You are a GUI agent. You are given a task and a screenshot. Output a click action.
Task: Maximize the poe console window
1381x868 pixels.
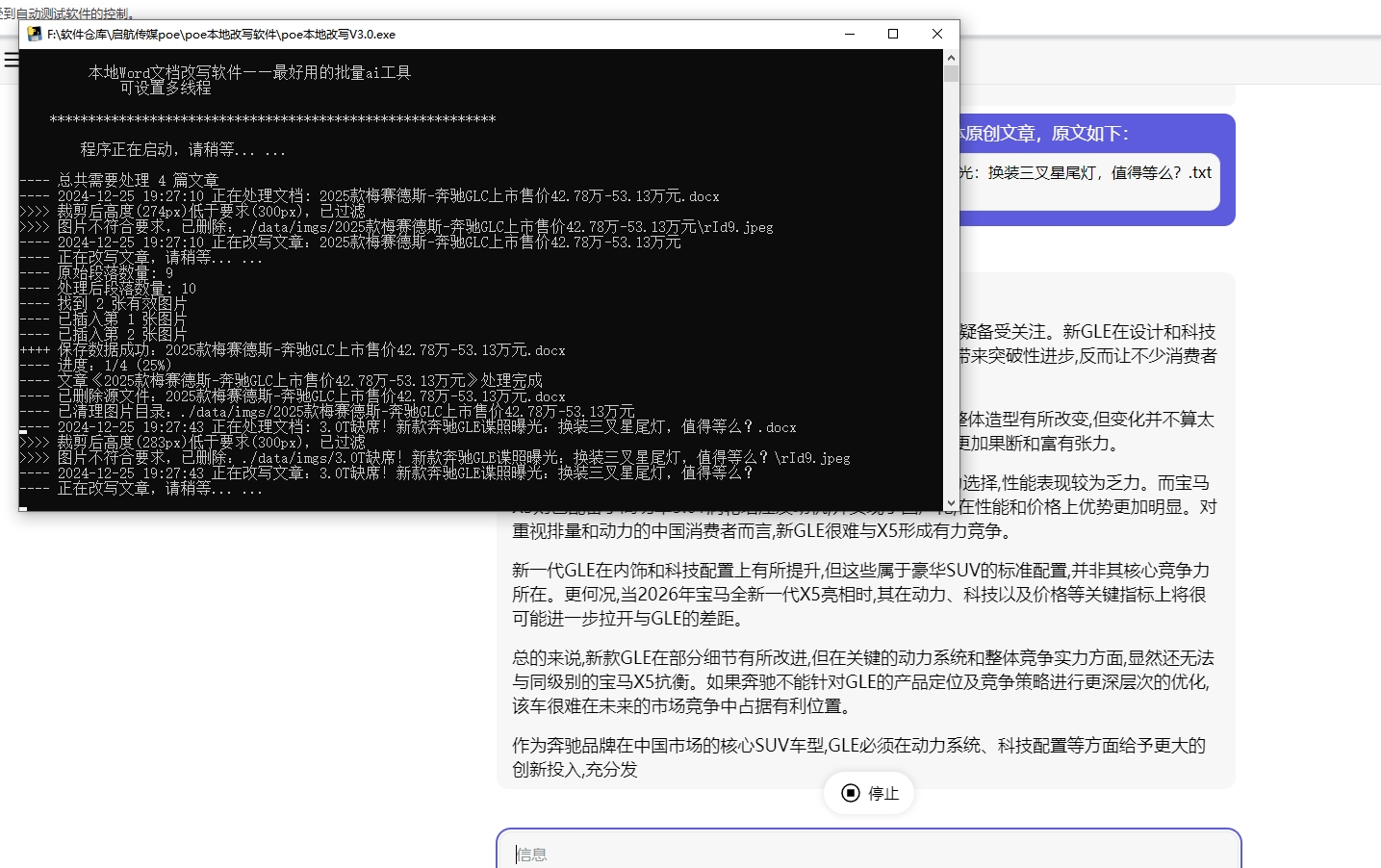tap(893, 34)
